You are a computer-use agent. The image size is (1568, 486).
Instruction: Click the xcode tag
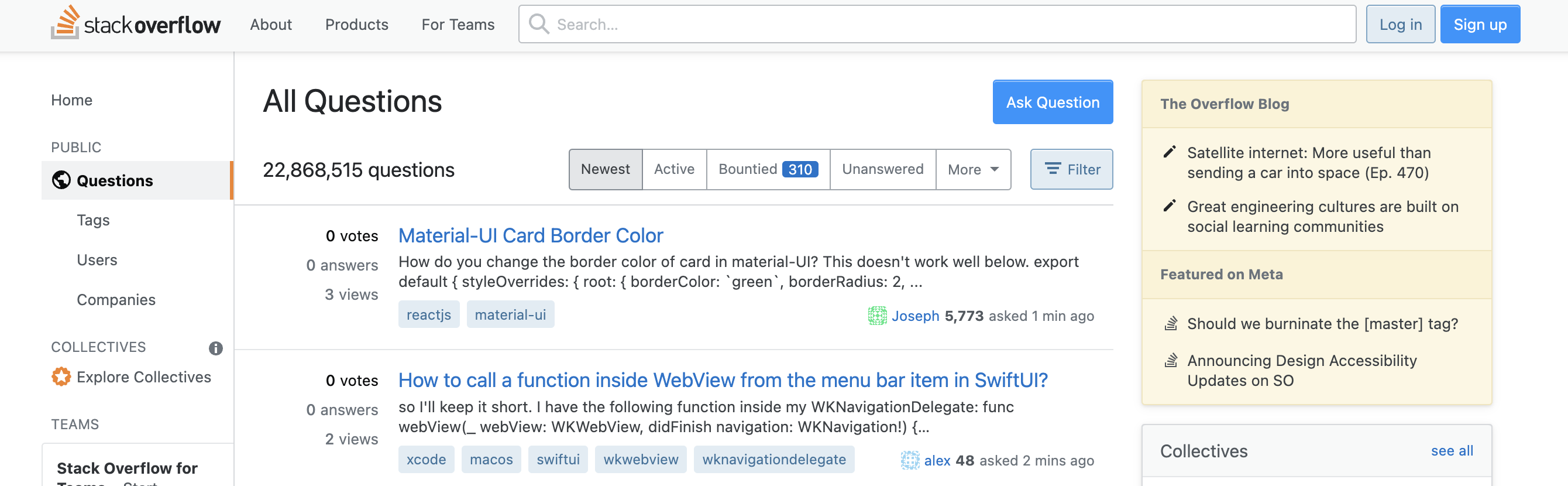click(x=426, y=459)
